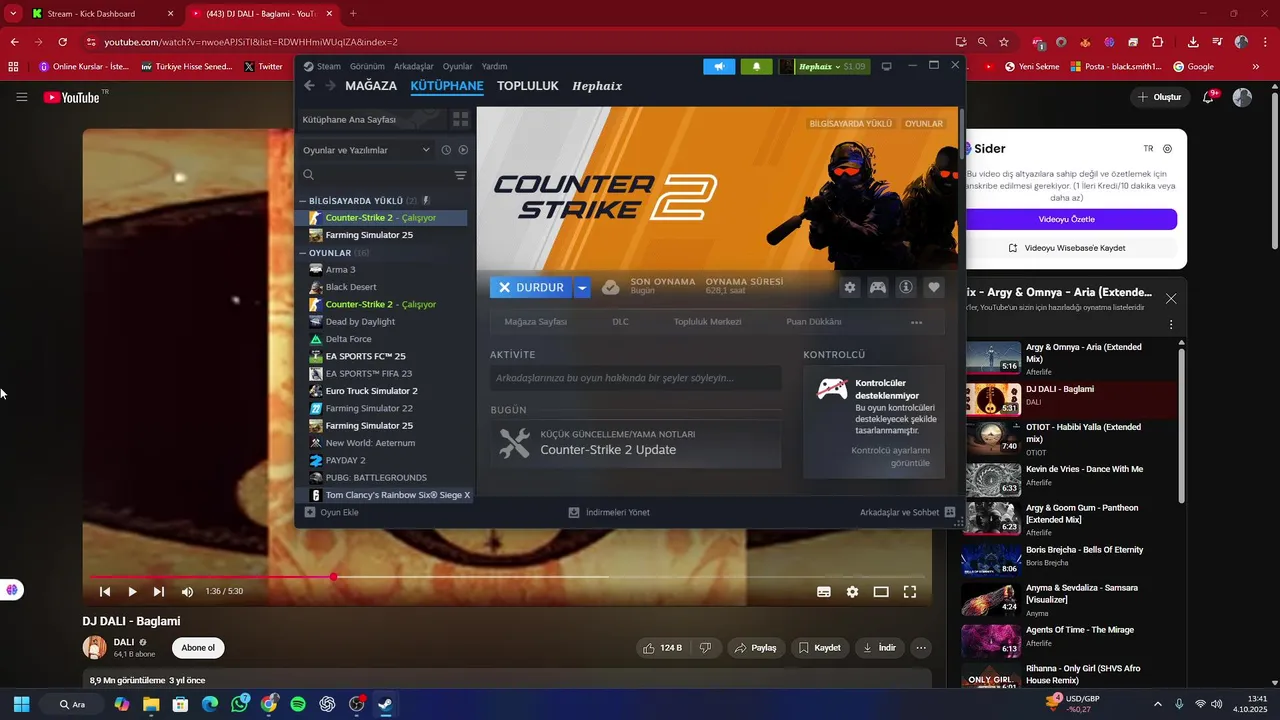Open KÜTÜPHANE tab in Steam
The width and height of the screenshot is (1280, 720).
coord(447,86)
